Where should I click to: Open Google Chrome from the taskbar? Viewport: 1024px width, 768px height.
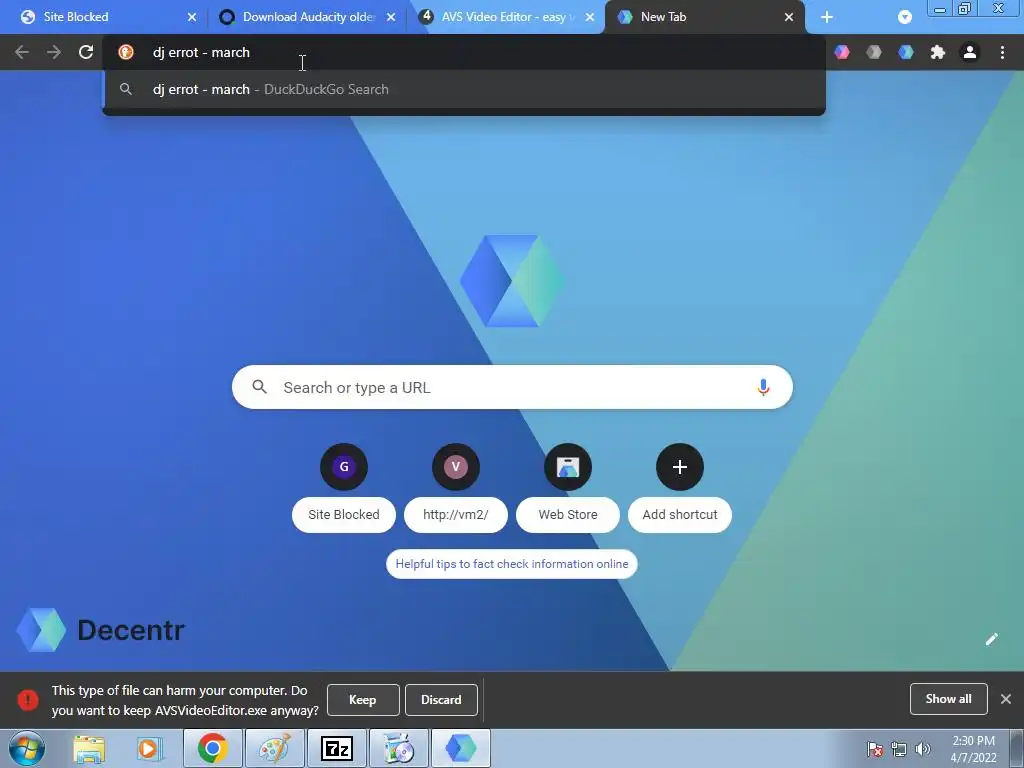pyautogui.click(x=212, y=748)
